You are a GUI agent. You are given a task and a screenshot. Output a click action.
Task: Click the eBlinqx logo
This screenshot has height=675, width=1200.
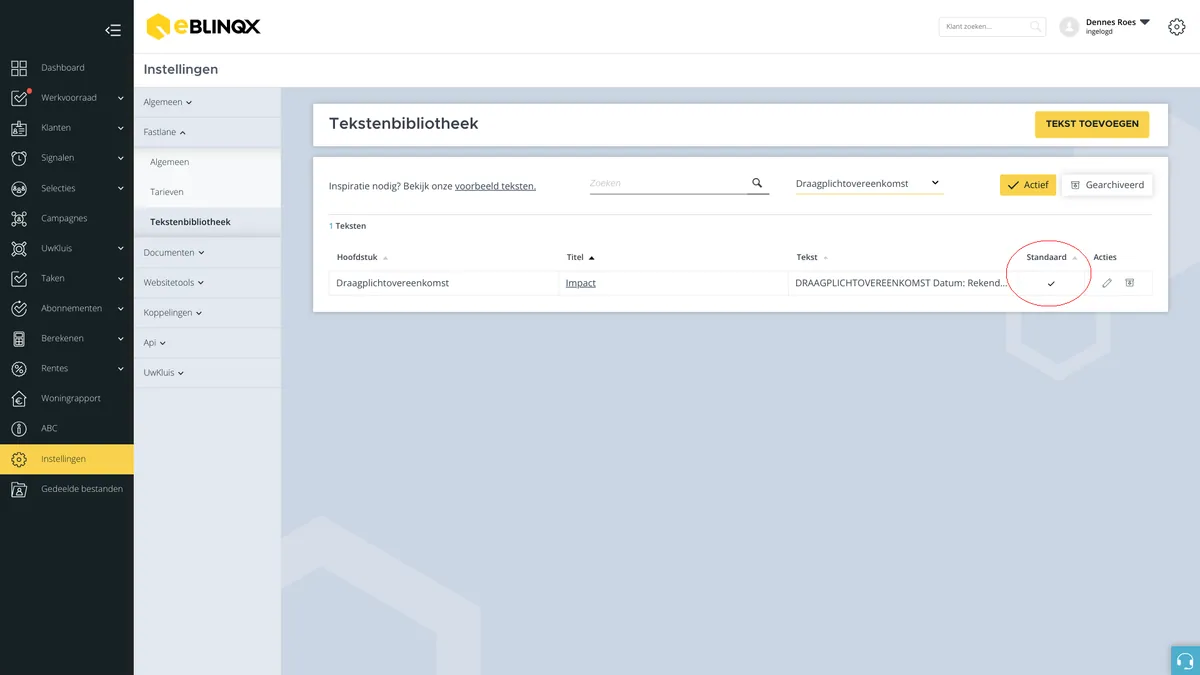[203, 27]
